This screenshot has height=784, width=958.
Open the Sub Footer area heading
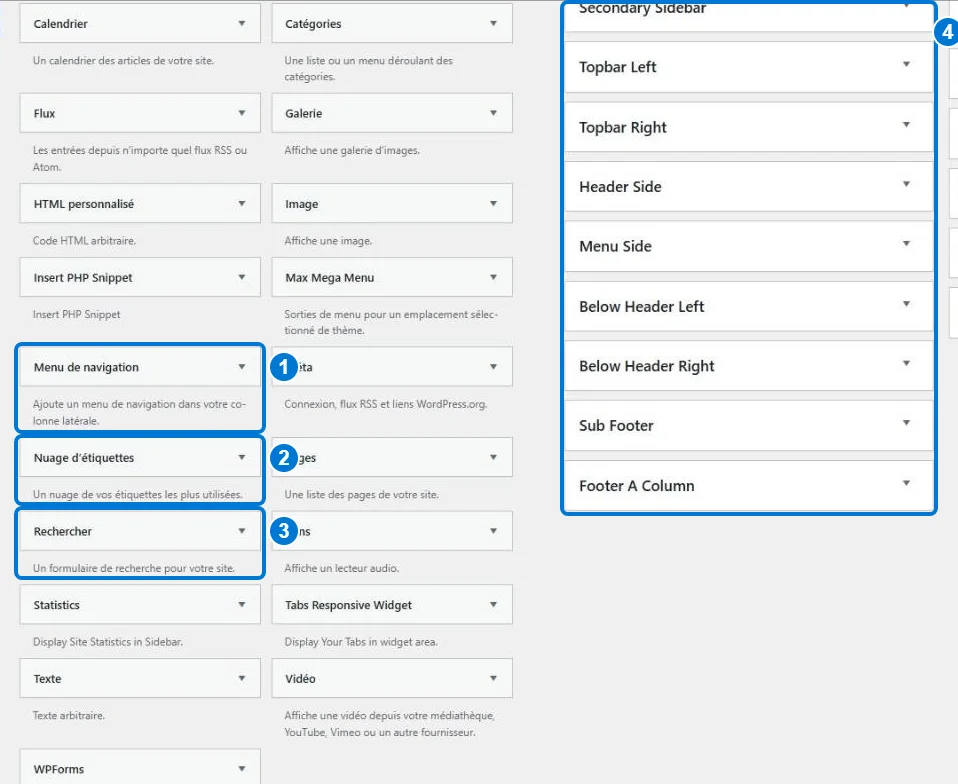click(x=616, y=426)
